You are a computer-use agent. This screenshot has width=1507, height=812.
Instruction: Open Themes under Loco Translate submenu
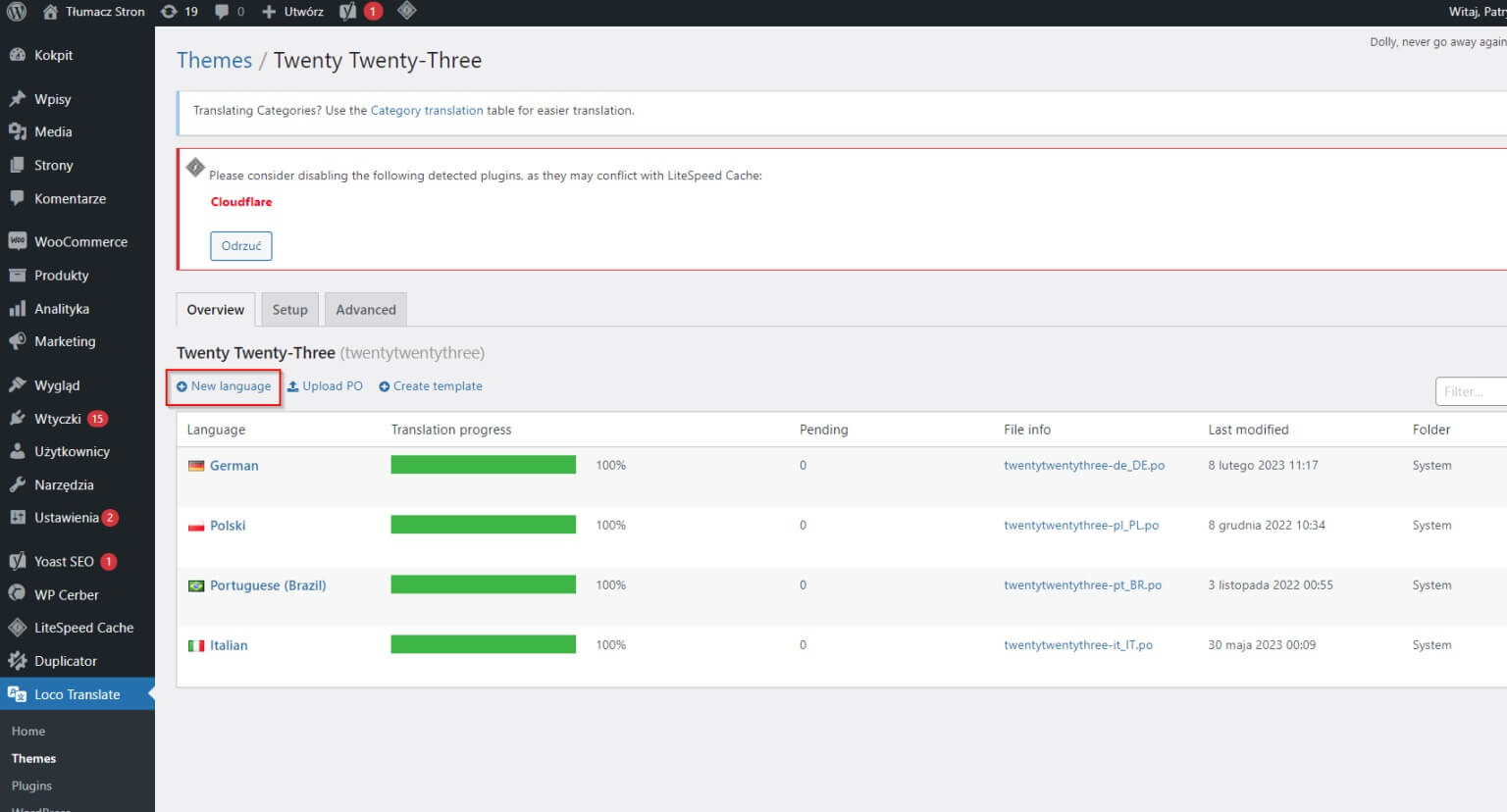[33, 758]
